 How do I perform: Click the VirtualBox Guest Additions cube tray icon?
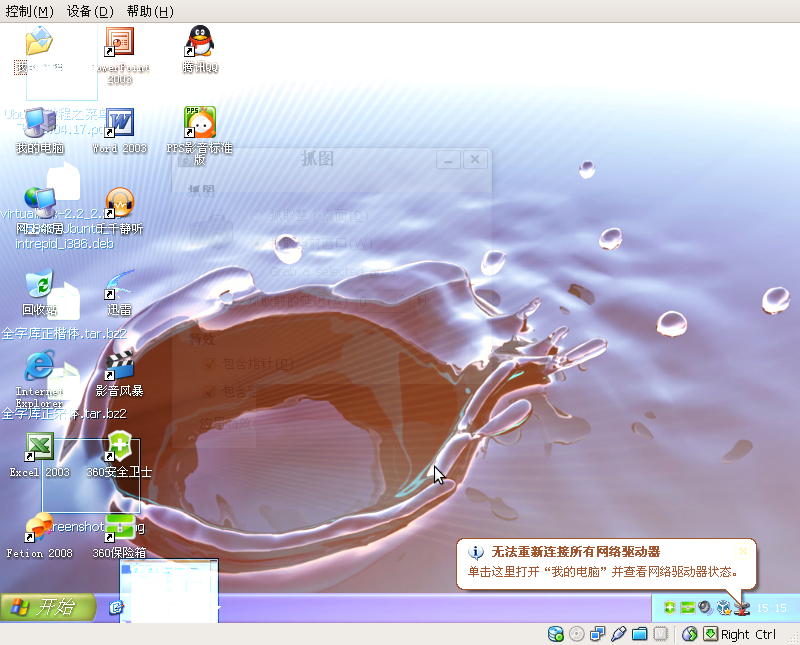pyautogui.click(x=723, y=608)
